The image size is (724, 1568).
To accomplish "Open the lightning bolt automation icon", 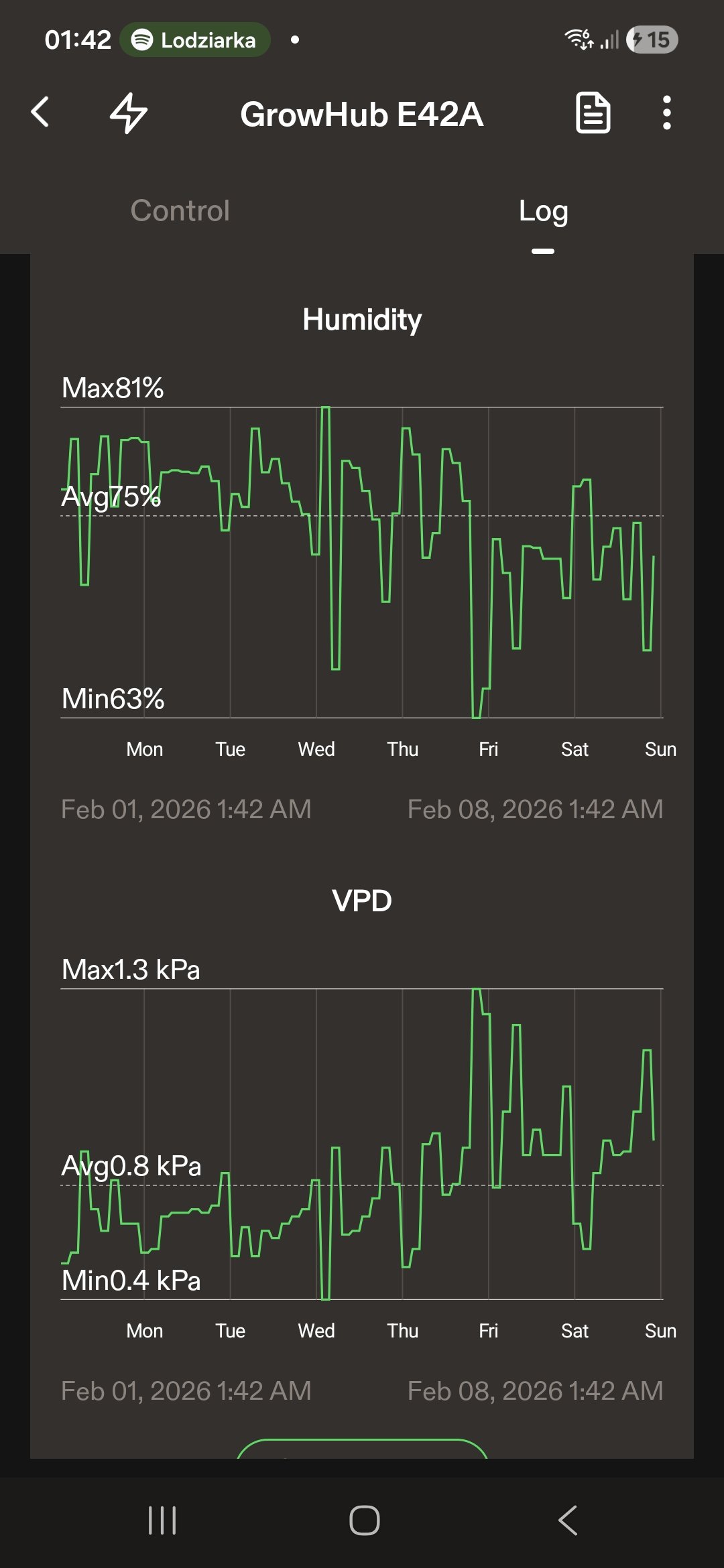I will click(128, 113).
